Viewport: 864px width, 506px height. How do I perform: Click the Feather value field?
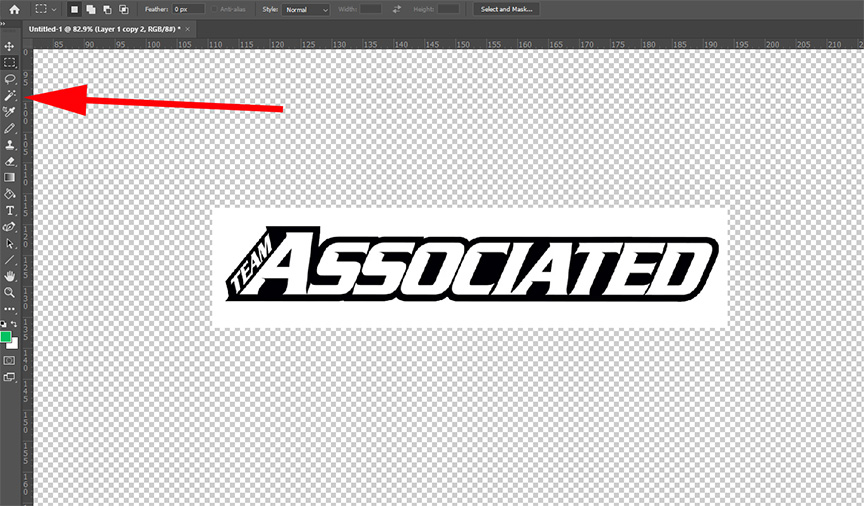click(x=188, y=9)
